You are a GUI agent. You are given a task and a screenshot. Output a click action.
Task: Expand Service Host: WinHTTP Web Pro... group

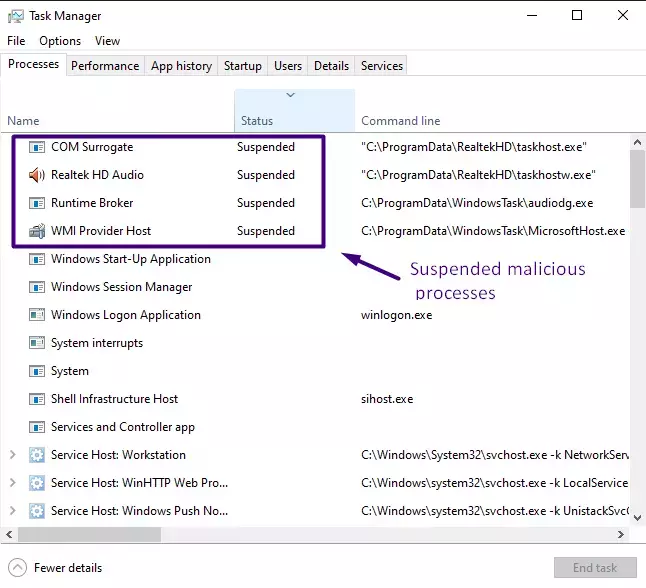pyautogui.click(x=13, y=483)
